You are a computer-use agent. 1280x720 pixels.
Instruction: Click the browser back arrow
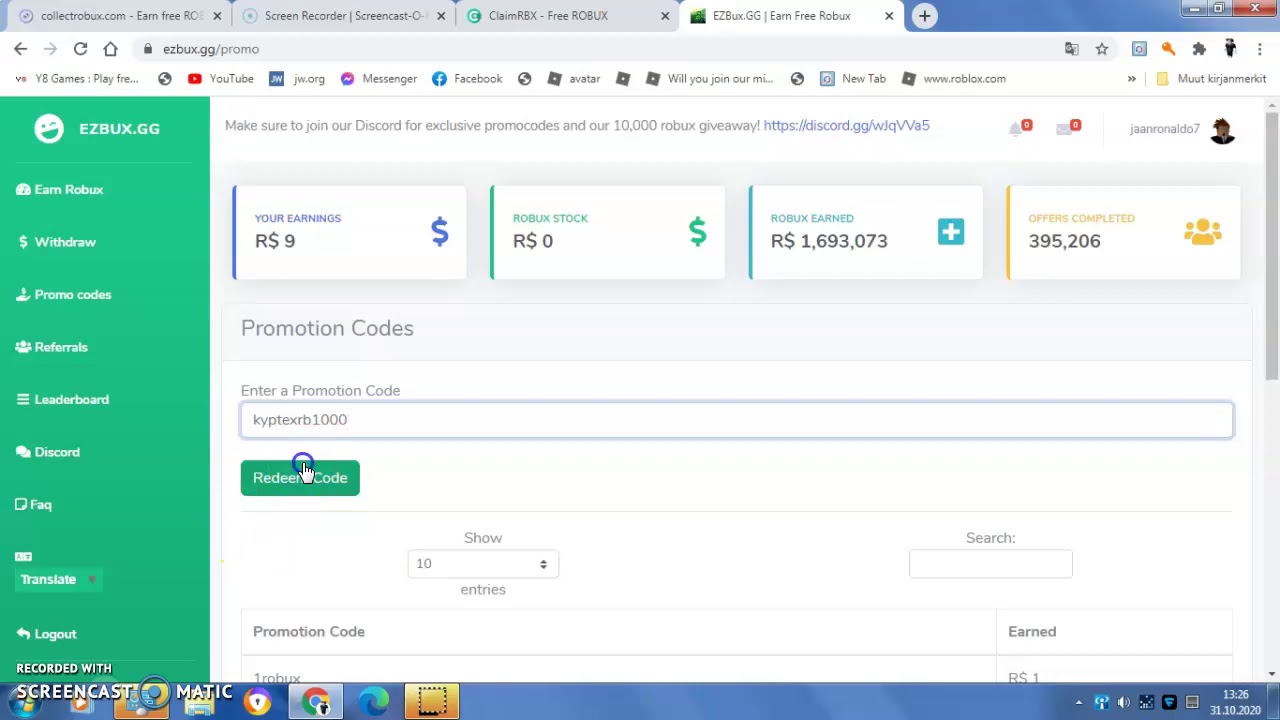click(x=21, y=49)
